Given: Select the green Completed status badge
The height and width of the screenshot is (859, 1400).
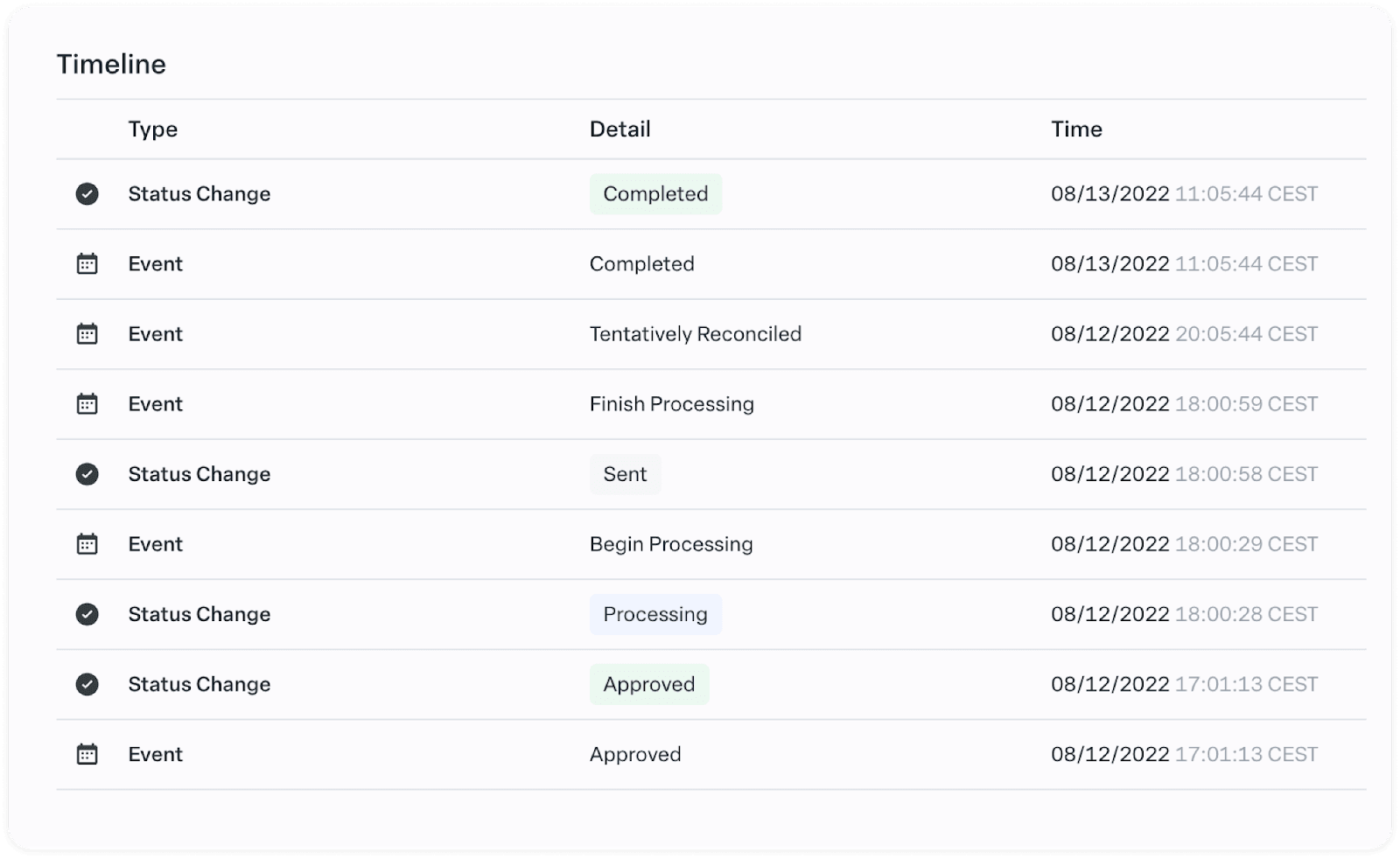Looking at the screenshot, I should [x=655, y=194].
